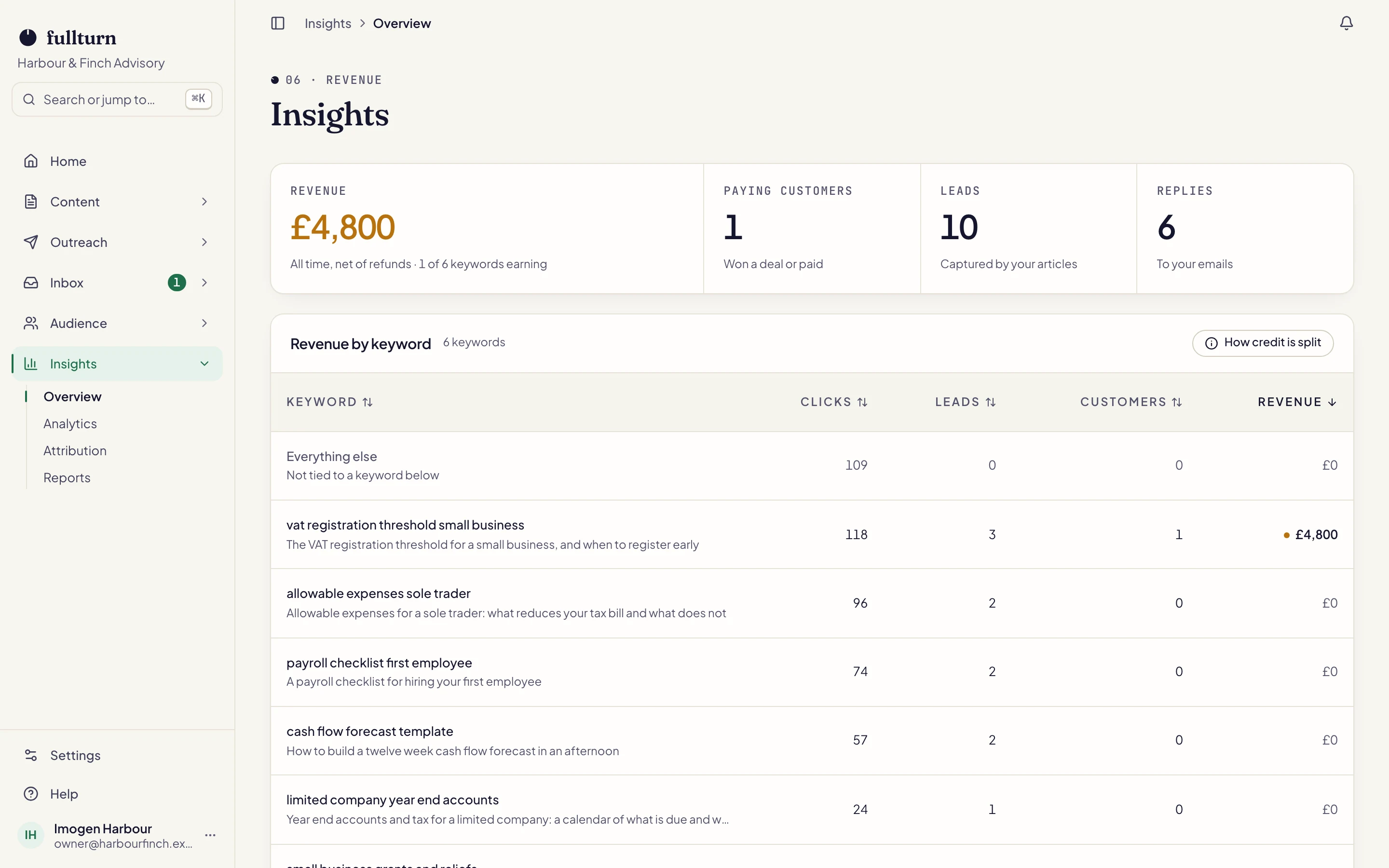Image resolution: width=1389 pixels, height=868 pixels.
Task: Click the Everything else row
Action: (812, 465)
